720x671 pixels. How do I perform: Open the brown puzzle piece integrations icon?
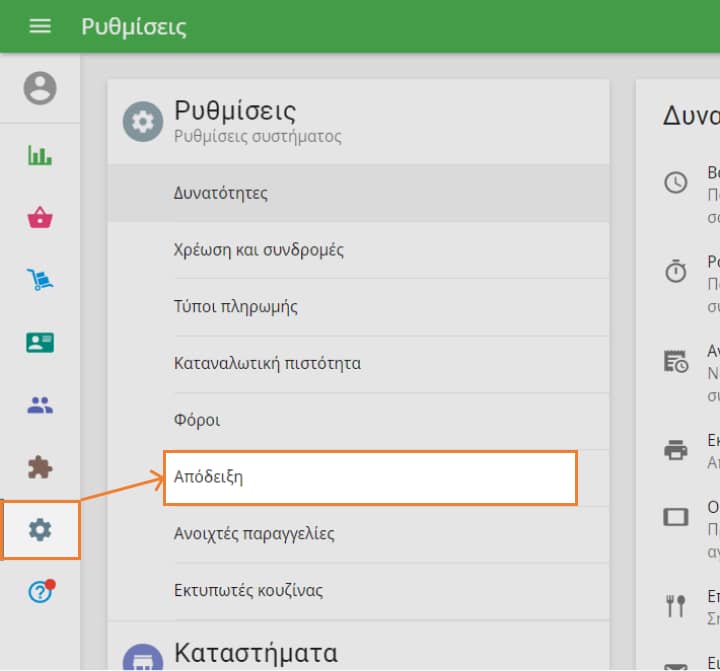tap(40, 467)
